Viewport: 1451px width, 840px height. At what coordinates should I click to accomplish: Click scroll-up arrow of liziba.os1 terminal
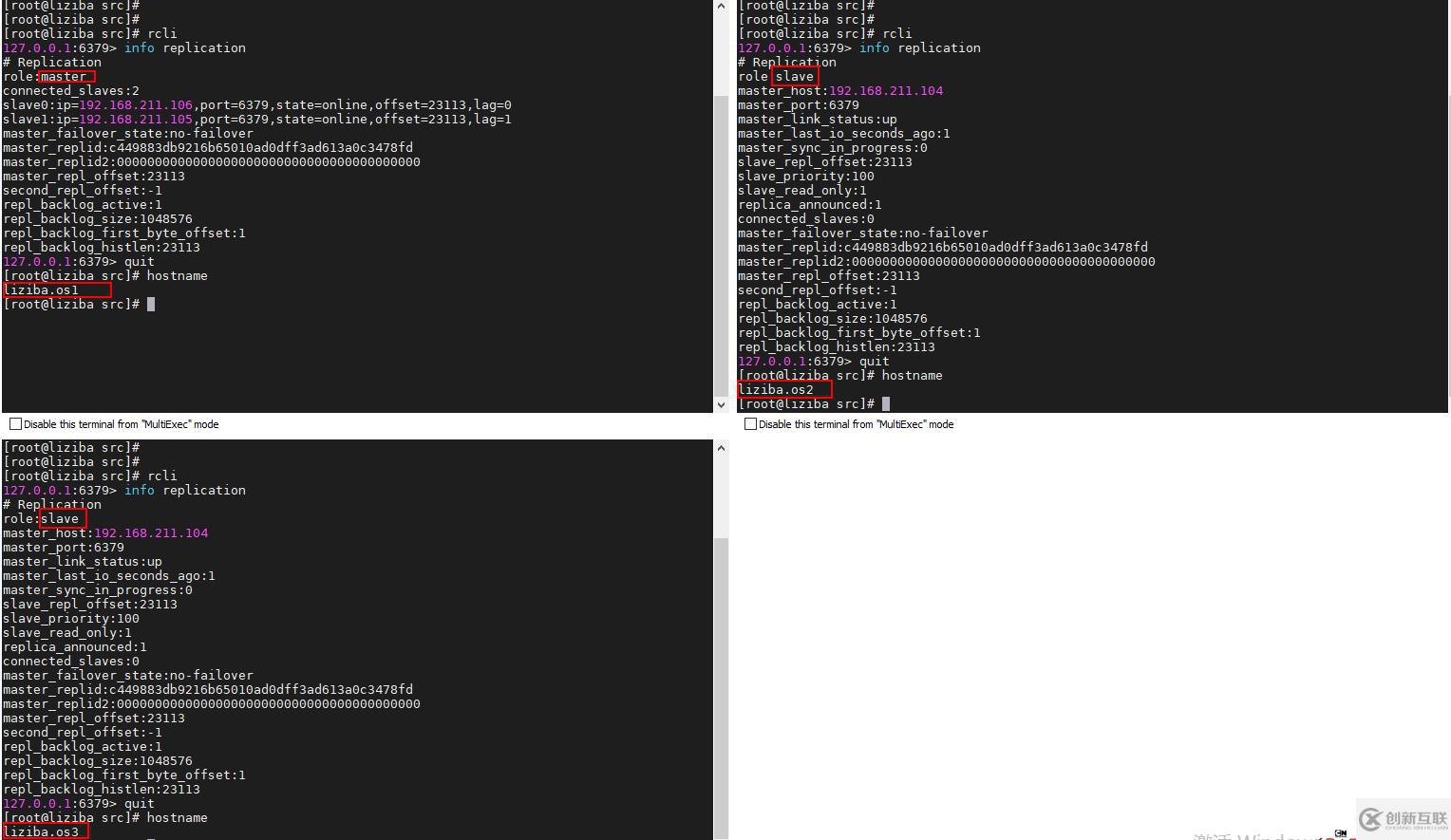click(721, 7)
